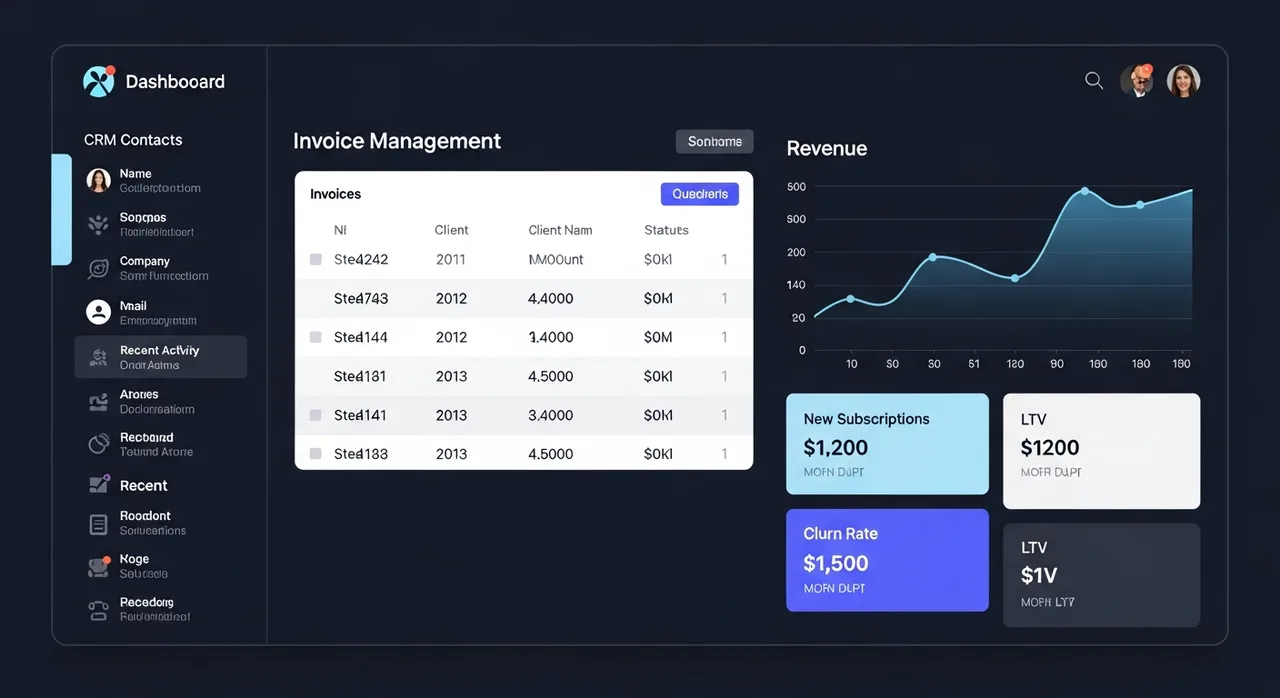
Task: Click the Recent section icon
Action: [x=98, y=485]
